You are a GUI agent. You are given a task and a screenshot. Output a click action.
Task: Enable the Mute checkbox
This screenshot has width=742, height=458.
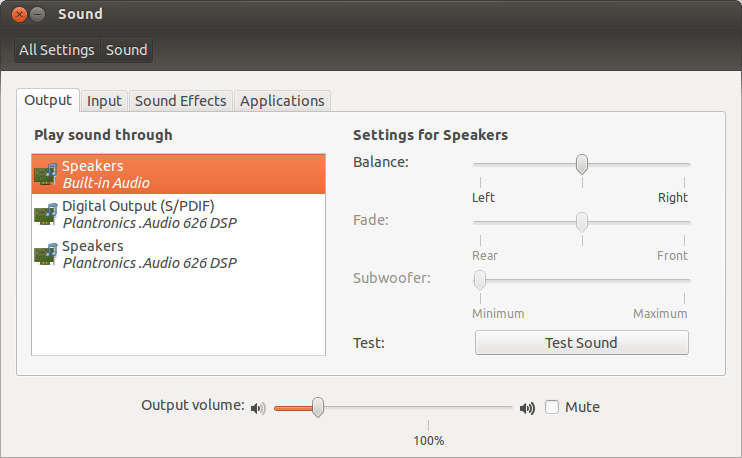(x=552, y=407)
